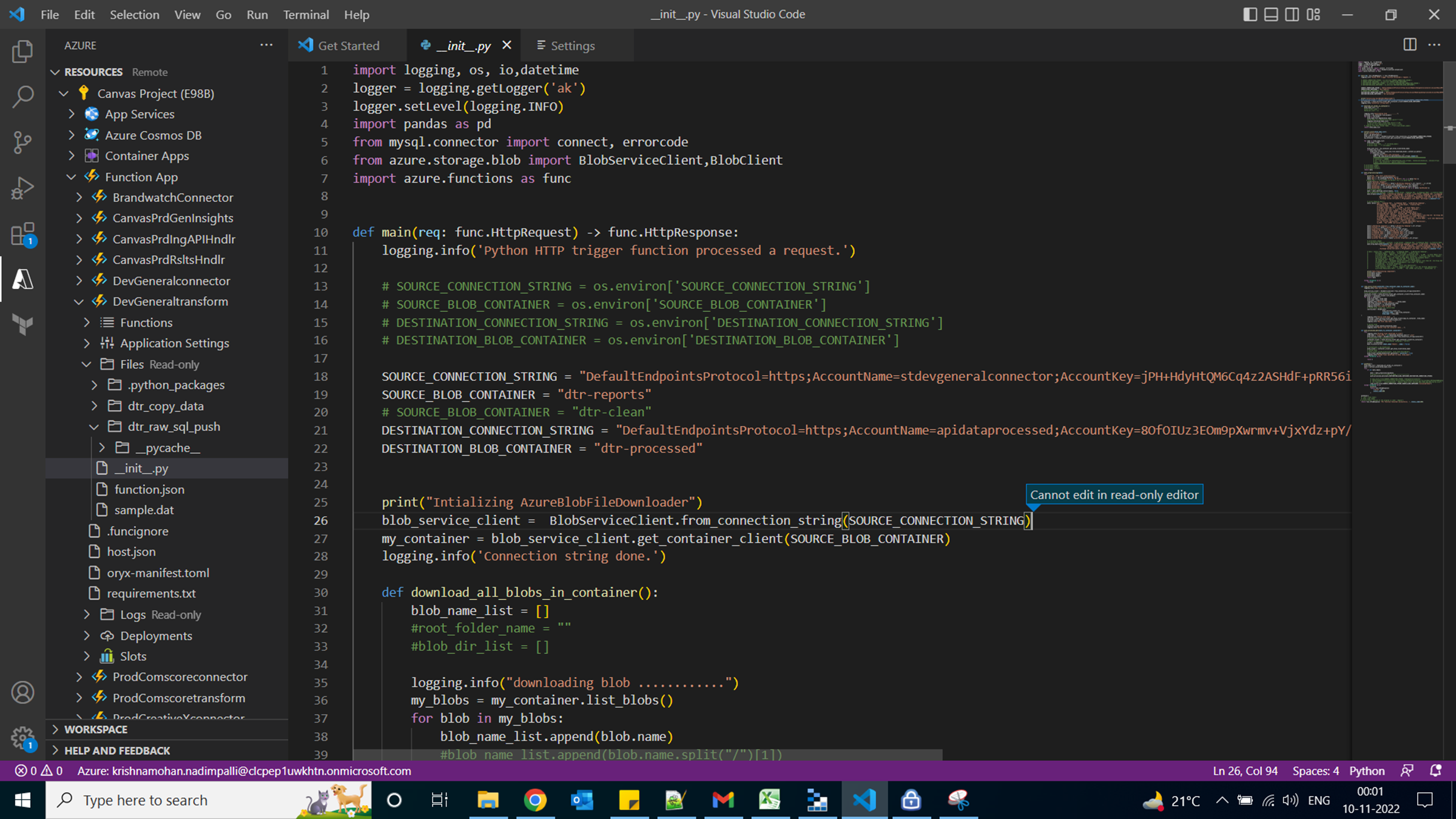
Task: Open the Search view in activity bar
Action: [x=22, y=97]
